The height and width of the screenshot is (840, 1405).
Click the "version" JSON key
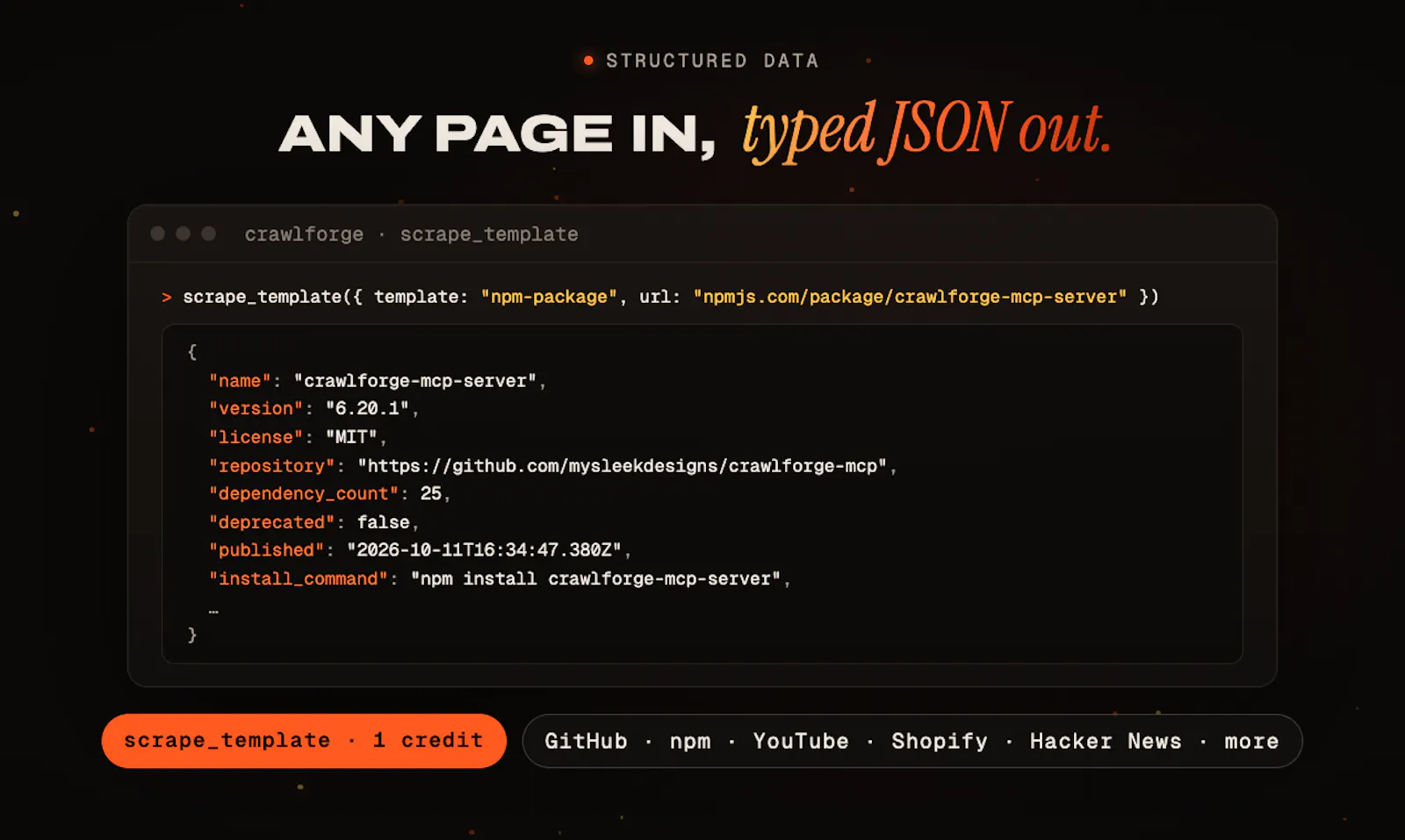click(256, 409)
